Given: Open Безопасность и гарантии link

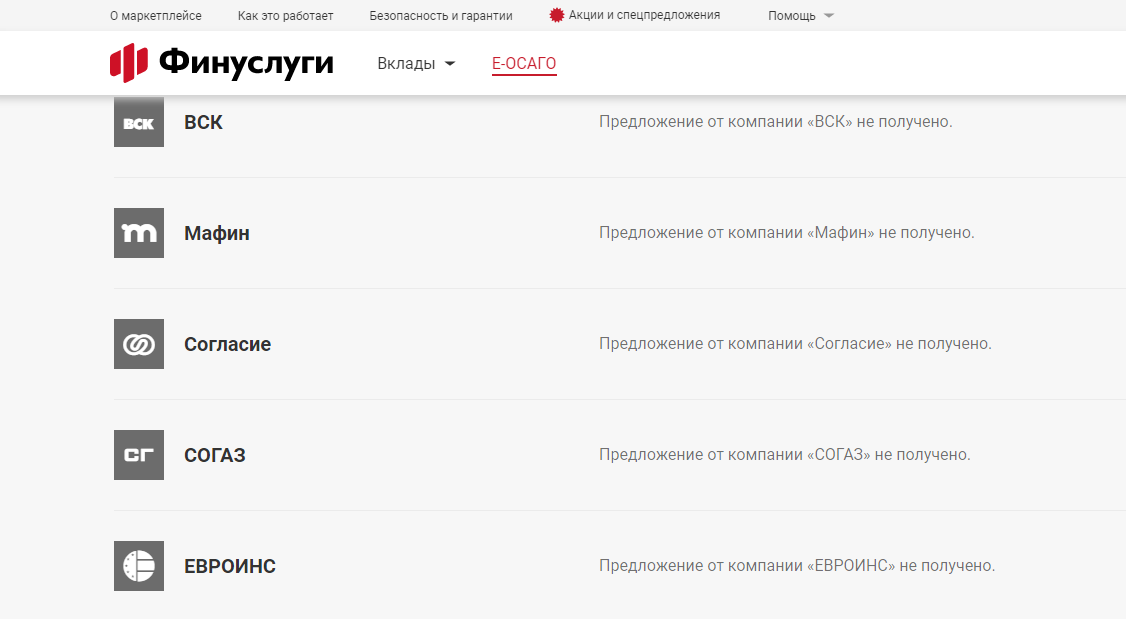Looking at the screenshot, I should pyautogui.click(x=441, y=16).
